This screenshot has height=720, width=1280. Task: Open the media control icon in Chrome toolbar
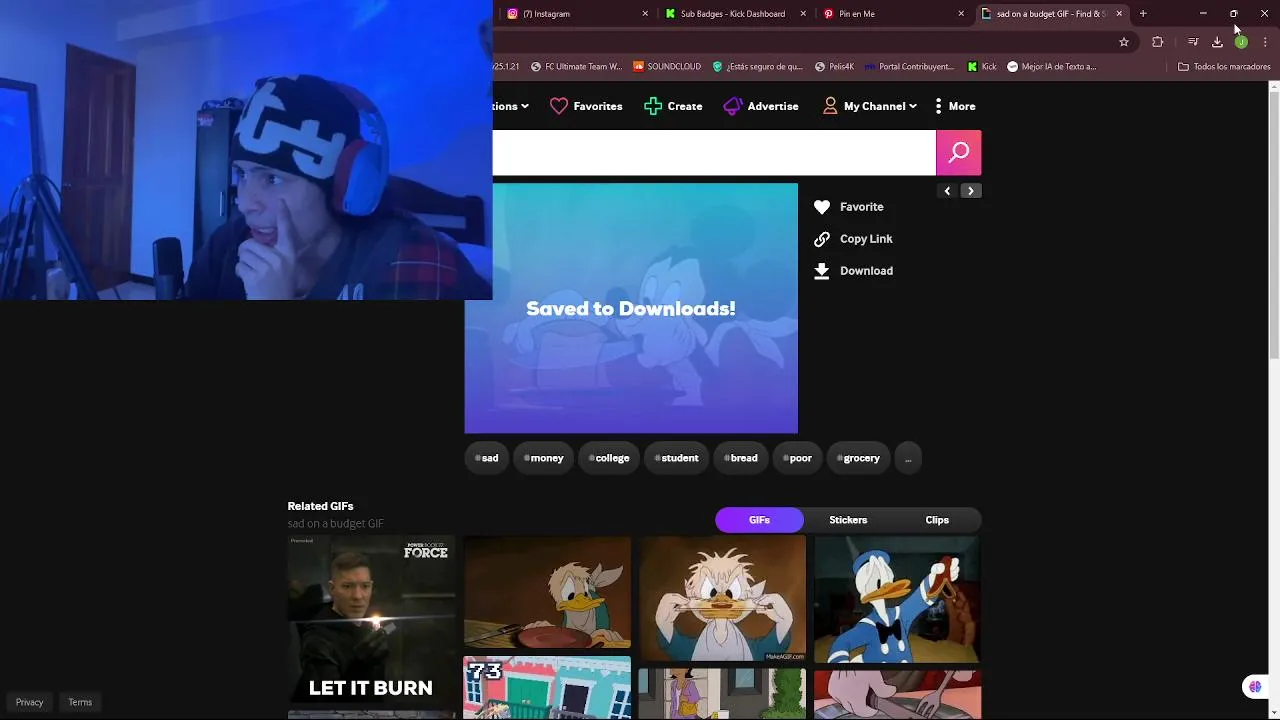(1193, 42)
